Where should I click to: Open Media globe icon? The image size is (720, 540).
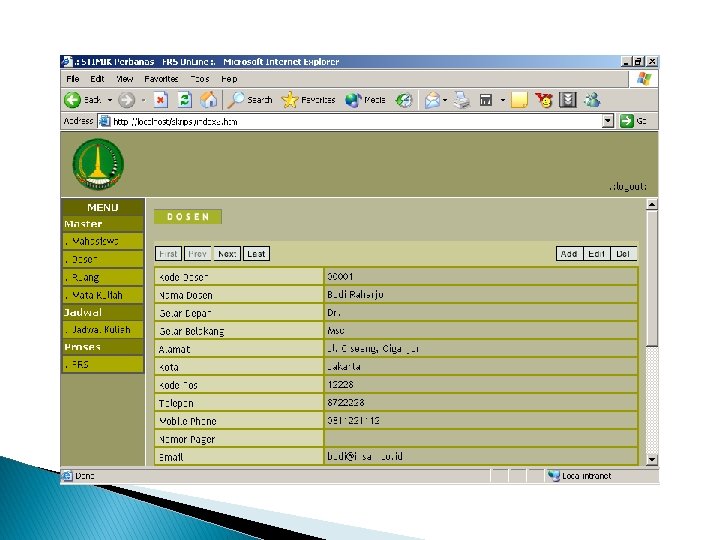[x=353, y=100]
